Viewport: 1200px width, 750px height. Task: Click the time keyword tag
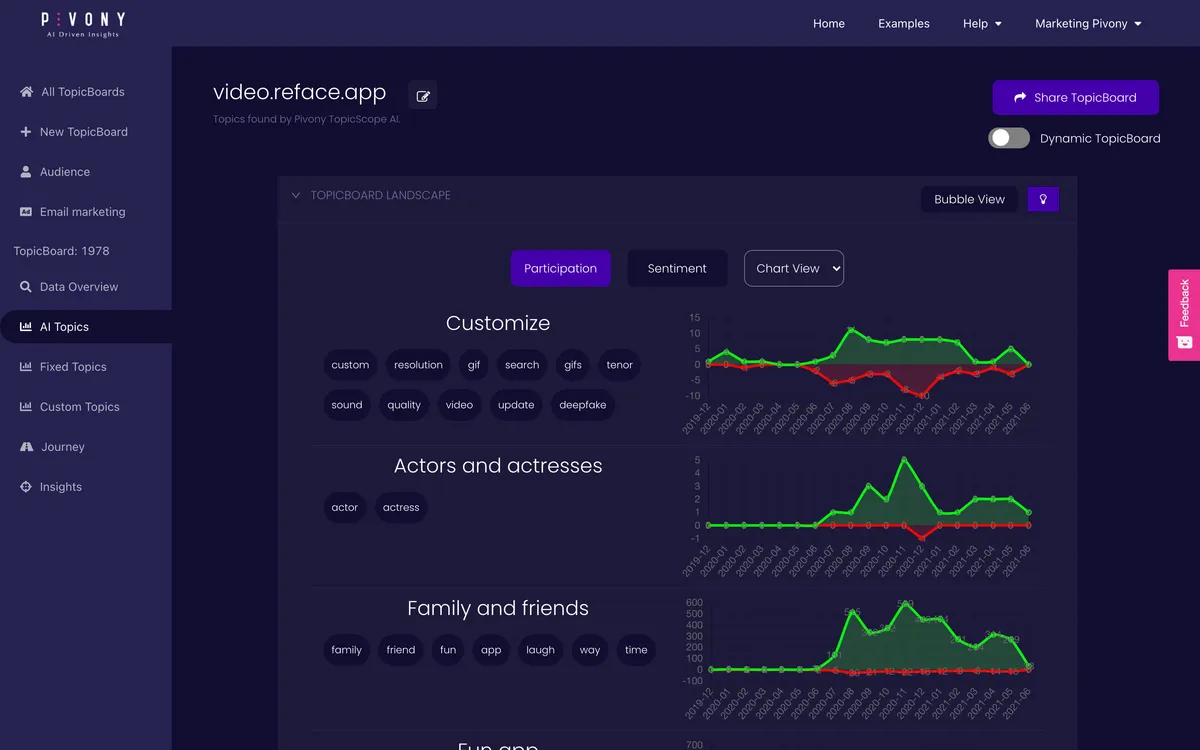tap(636, 650)
